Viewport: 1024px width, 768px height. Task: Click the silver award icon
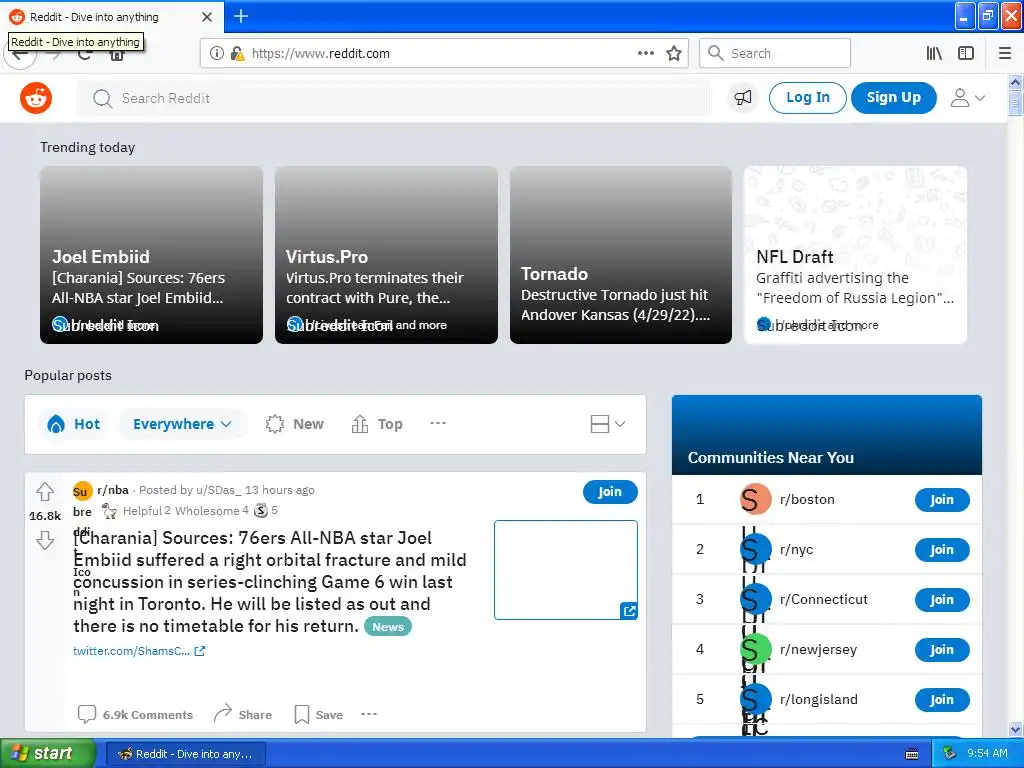tap(261, 511)
